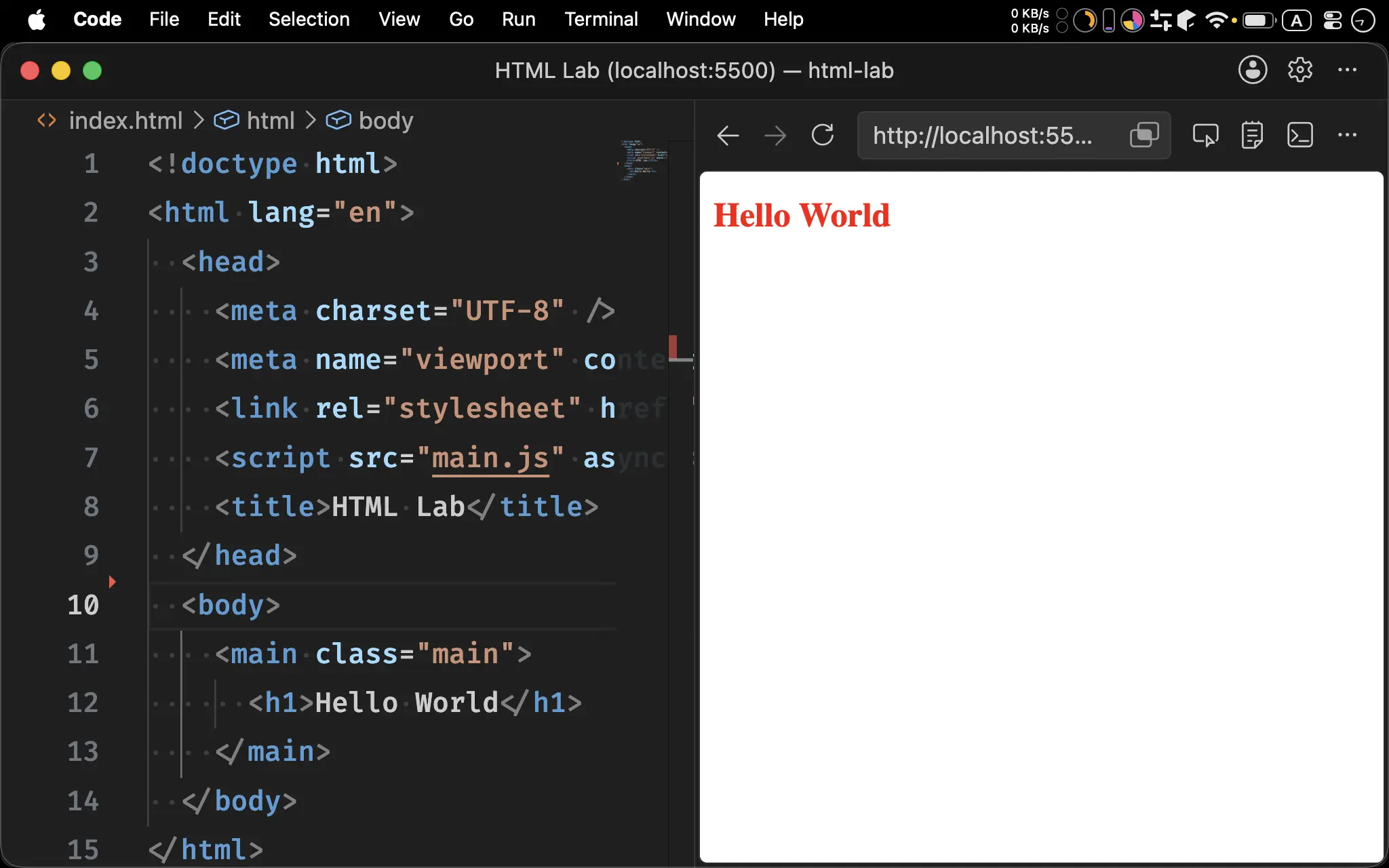Click line number 10 in the gutter
Screen dimensions: 1389x868
83,605
